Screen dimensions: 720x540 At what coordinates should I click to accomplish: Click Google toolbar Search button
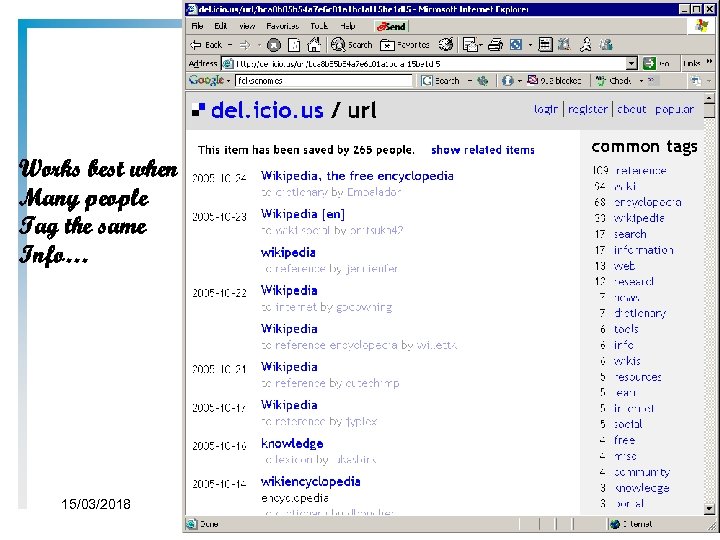440,81
